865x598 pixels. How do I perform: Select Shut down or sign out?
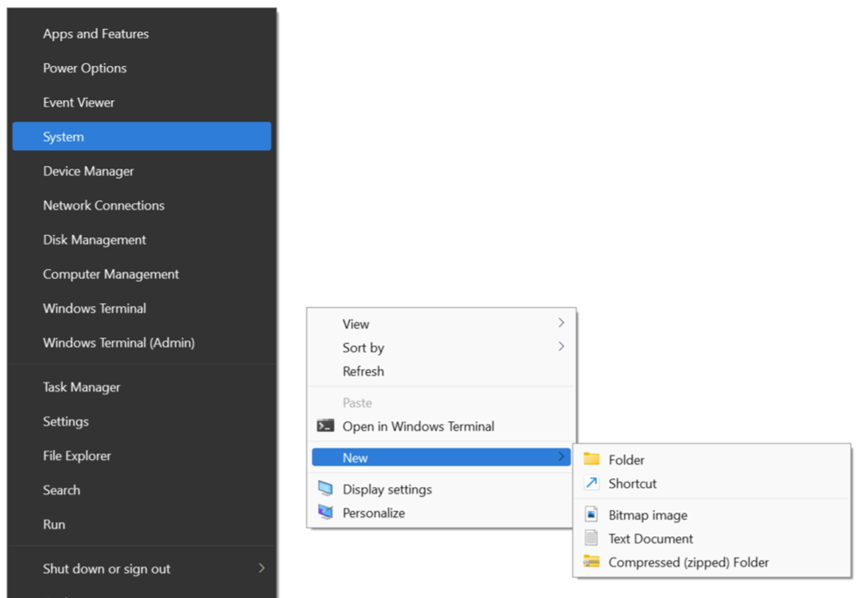click(142, 569)
